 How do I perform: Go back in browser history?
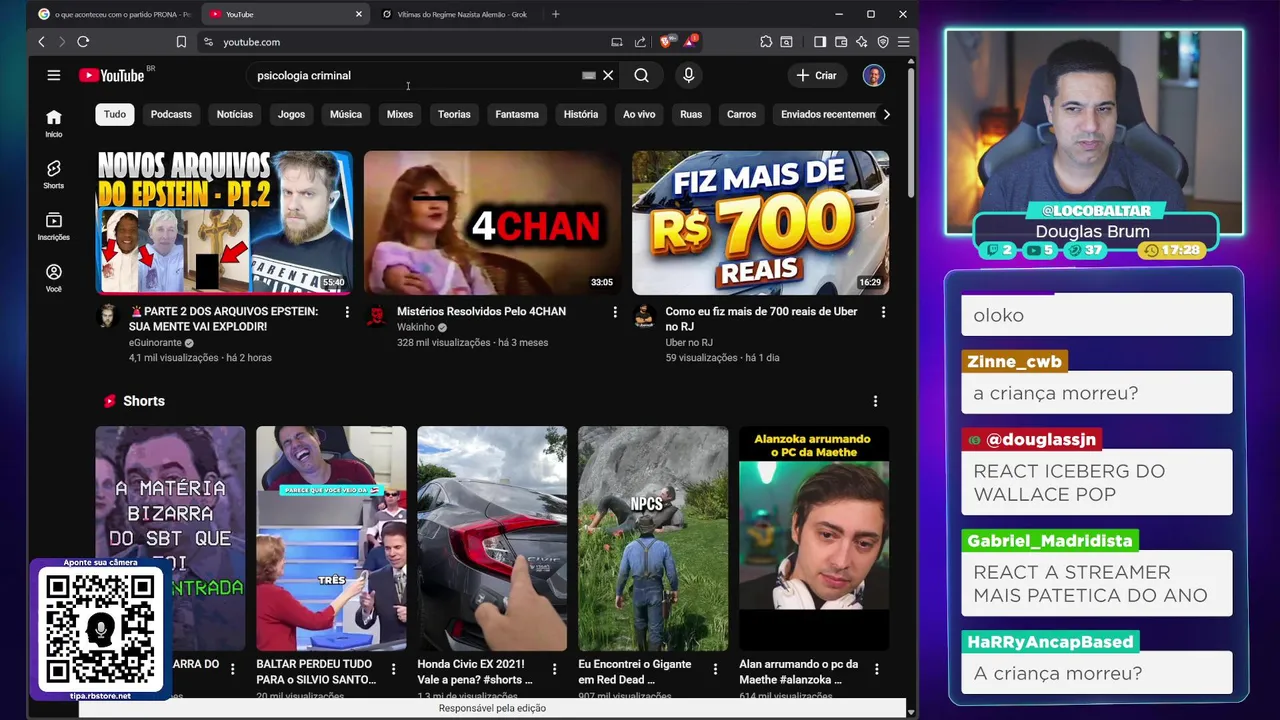coord(41,42)
